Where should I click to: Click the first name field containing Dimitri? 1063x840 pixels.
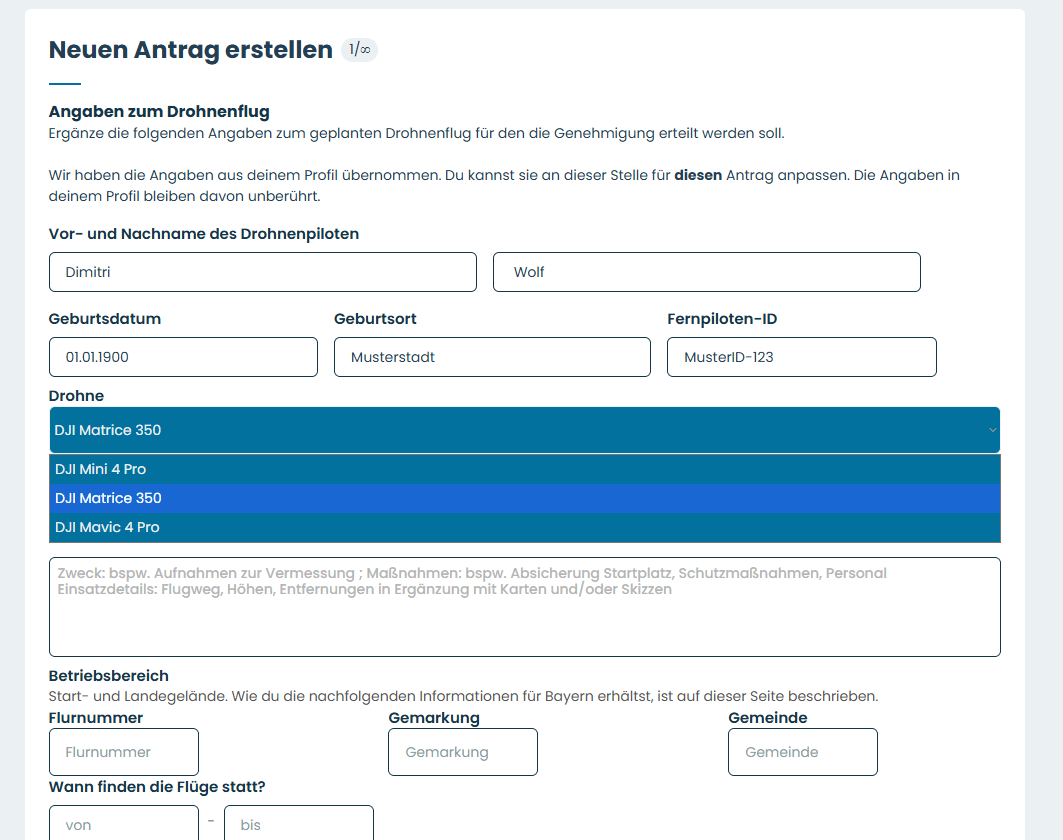tap(262, 272)
